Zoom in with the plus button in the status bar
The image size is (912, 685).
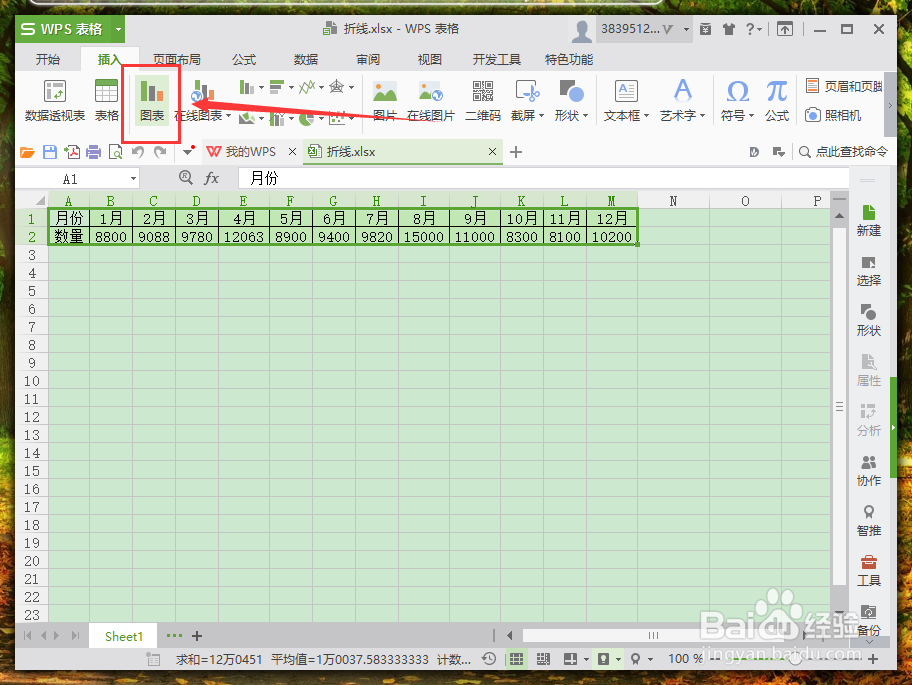tap(872, 659)
